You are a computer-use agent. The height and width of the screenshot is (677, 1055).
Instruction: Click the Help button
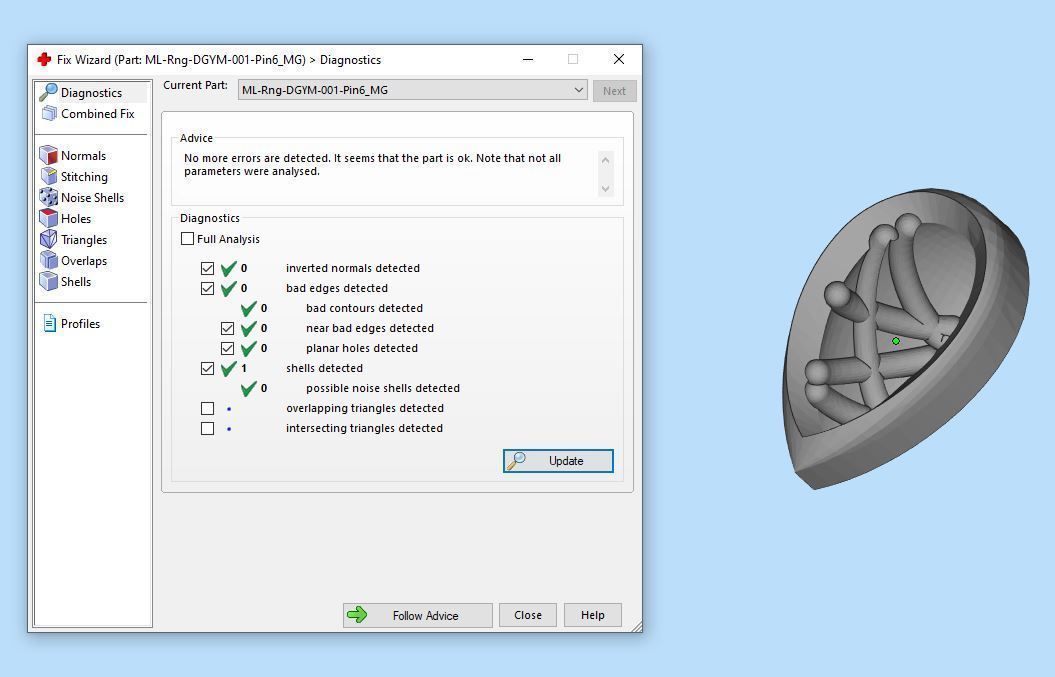(593, 615)
